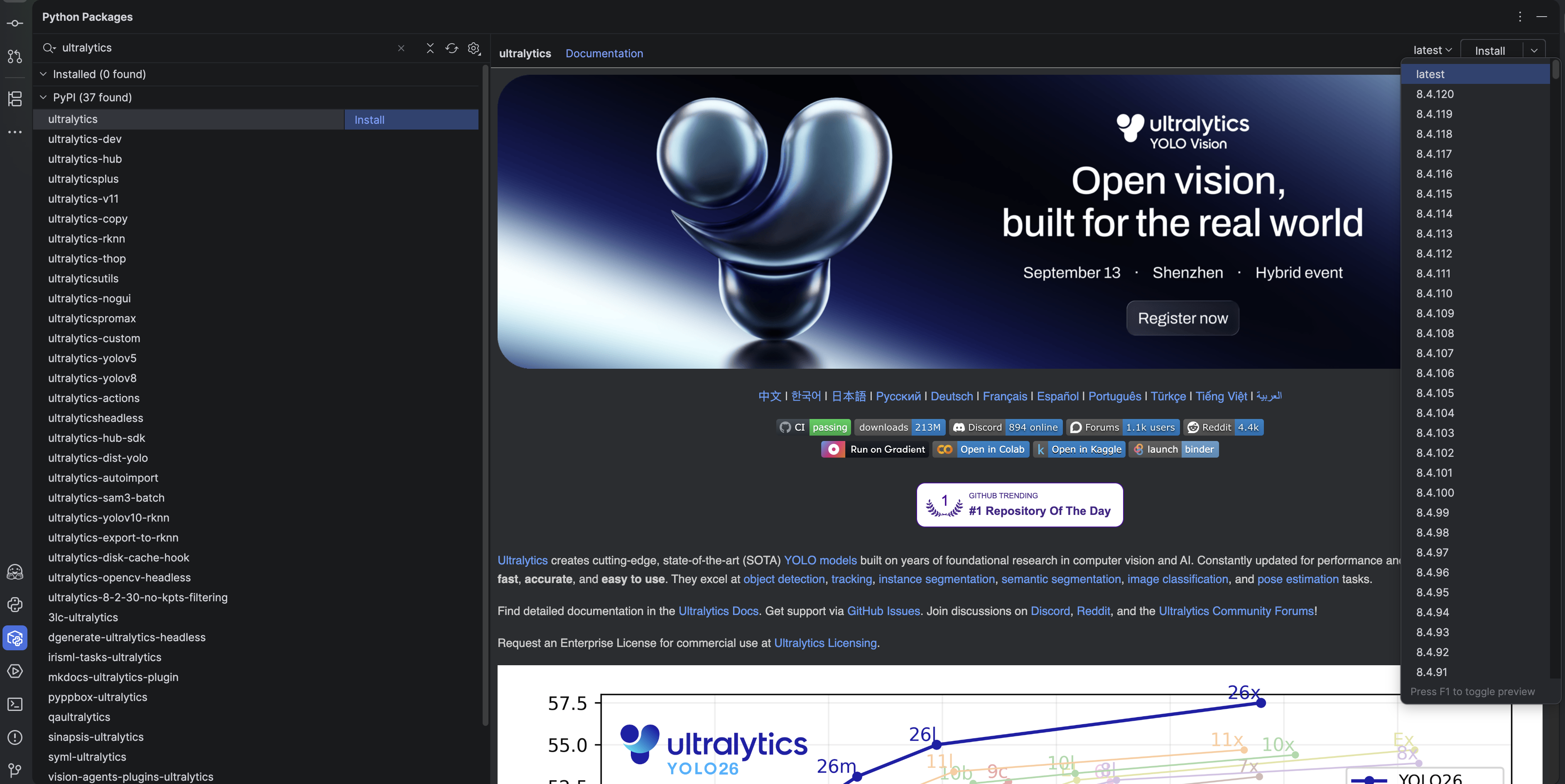The width and height of the screenshot is (1565, 784).
Task: Reload the package repositories
Action: tap(451, 48)
